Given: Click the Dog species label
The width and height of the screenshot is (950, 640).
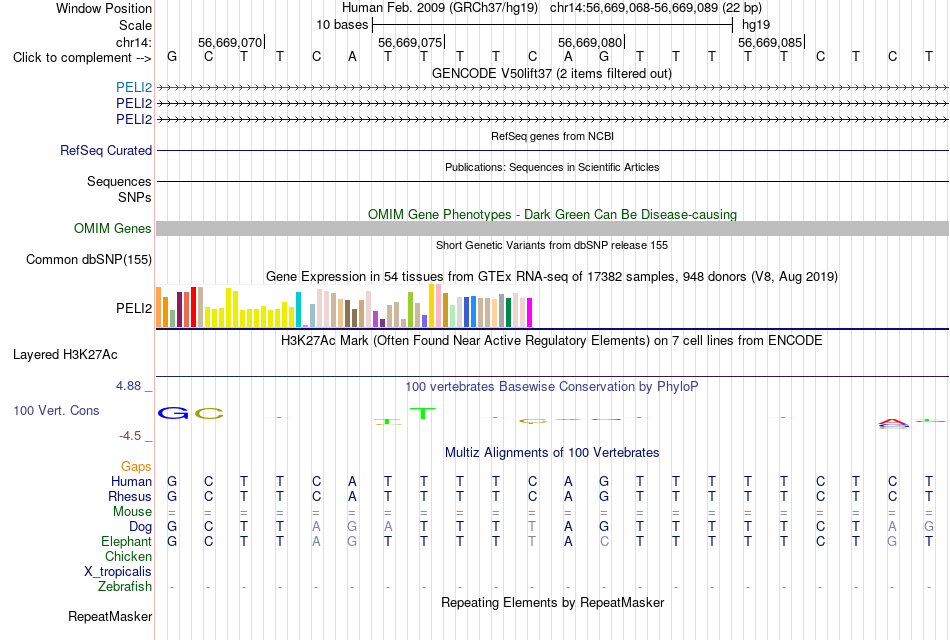Looking at the screenshot, I should 141,527.
